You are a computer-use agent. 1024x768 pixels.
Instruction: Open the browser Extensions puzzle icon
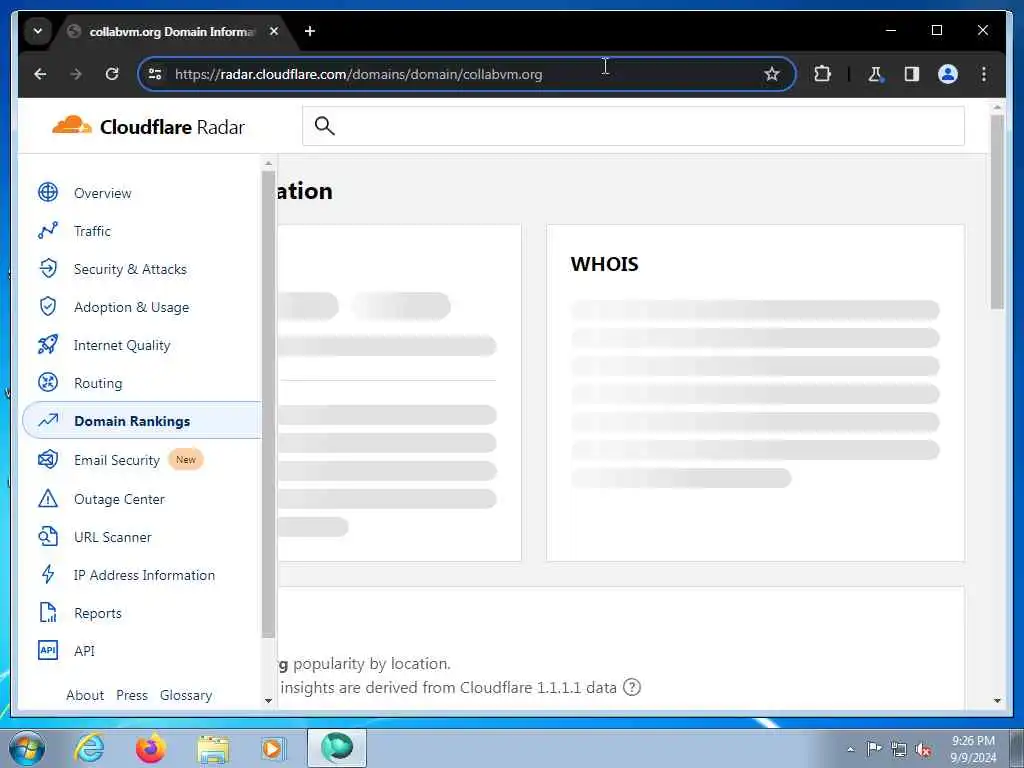tap(822, 74)
